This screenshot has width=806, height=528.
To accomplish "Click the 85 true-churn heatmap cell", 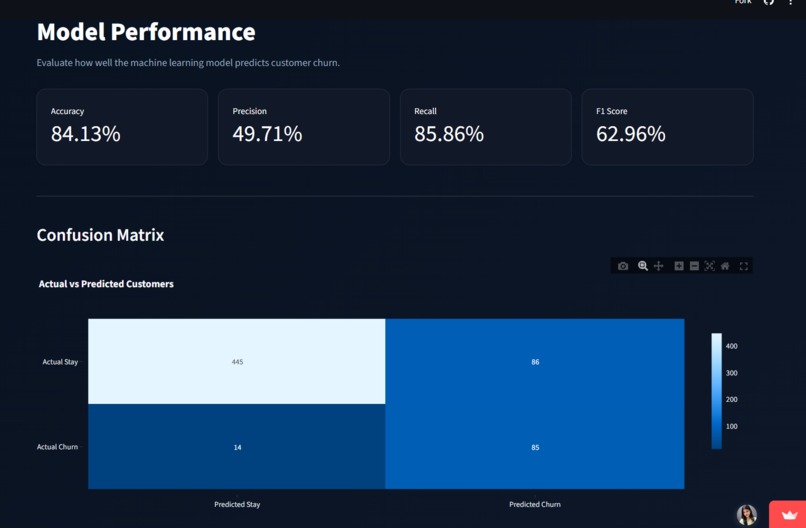I will [x=535, y=447].
